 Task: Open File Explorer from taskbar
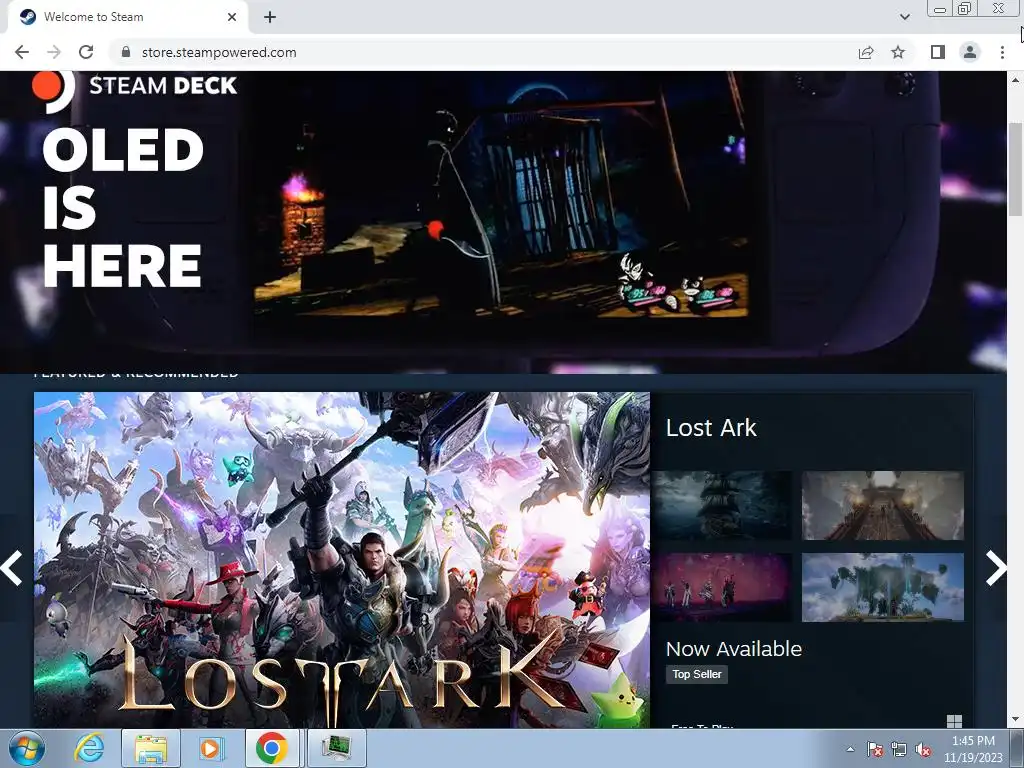point(151,748)
